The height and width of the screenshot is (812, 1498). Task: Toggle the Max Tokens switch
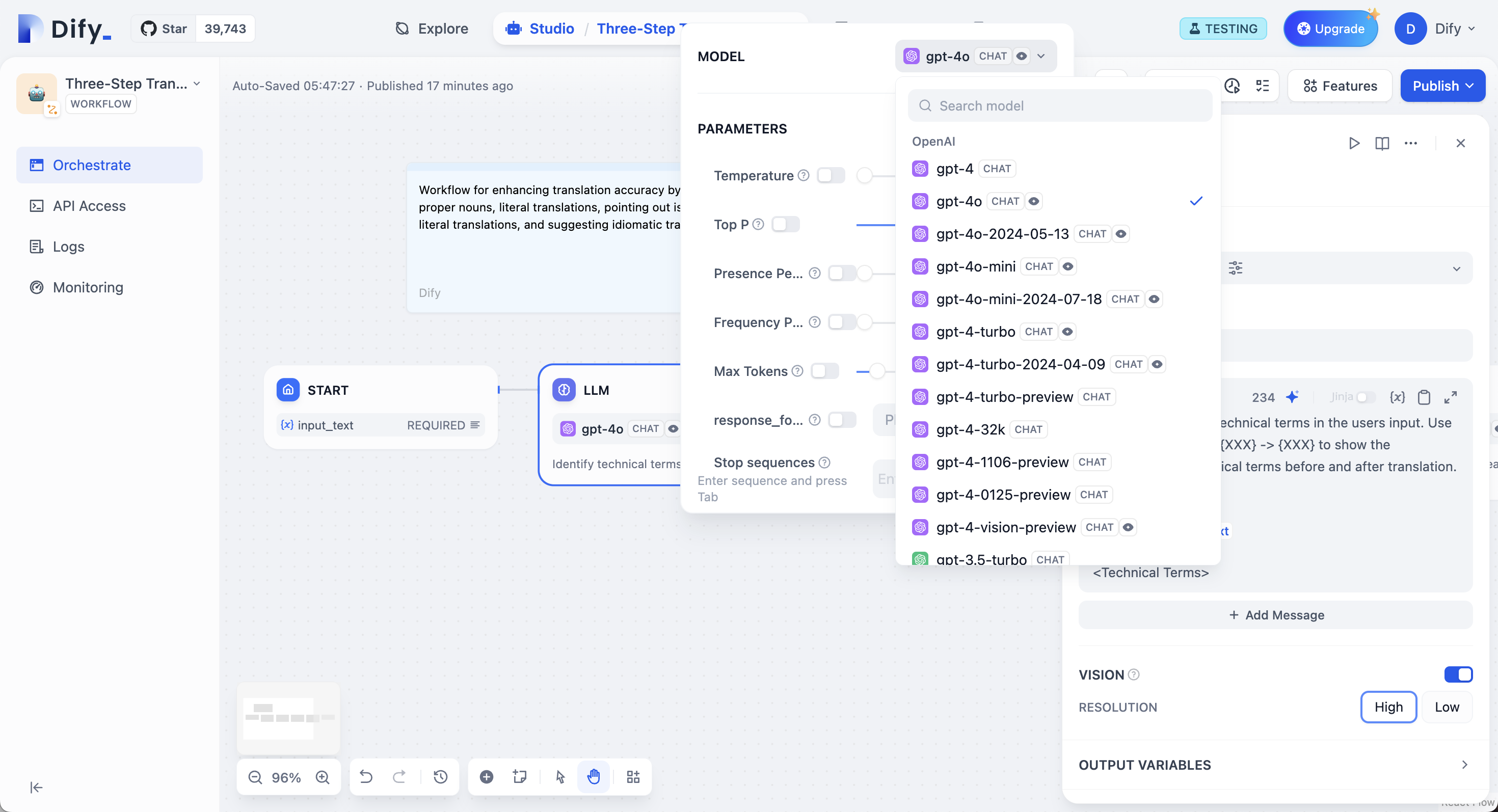click(x=824, y=371)
